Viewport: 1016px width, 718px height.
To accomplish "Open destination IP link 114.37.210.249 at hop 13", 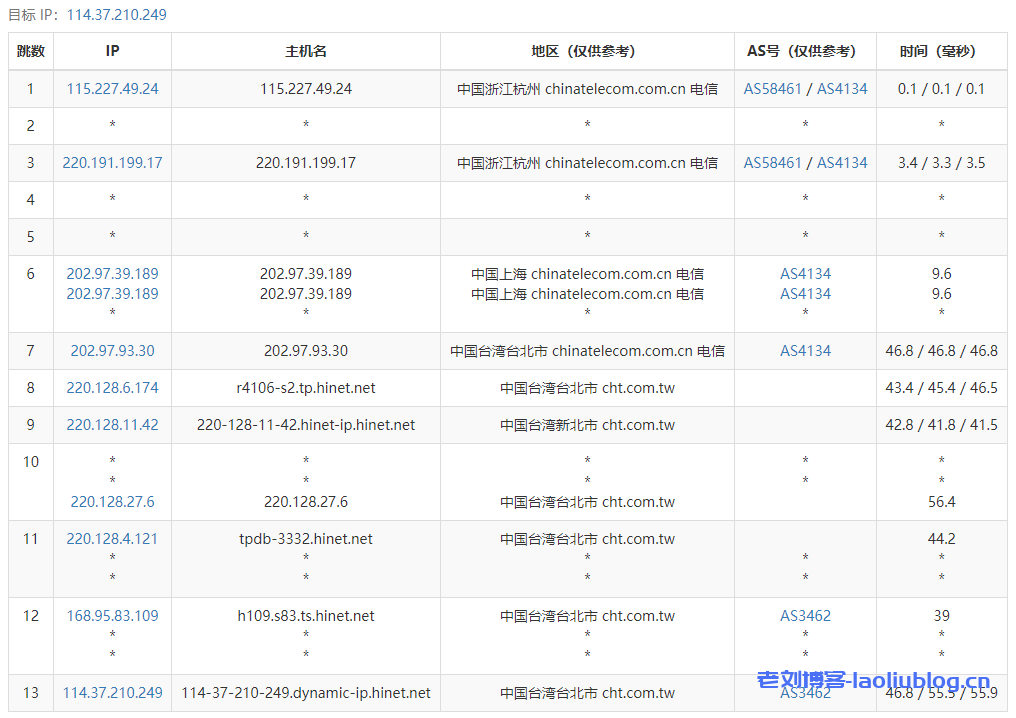I will [112, 693].
